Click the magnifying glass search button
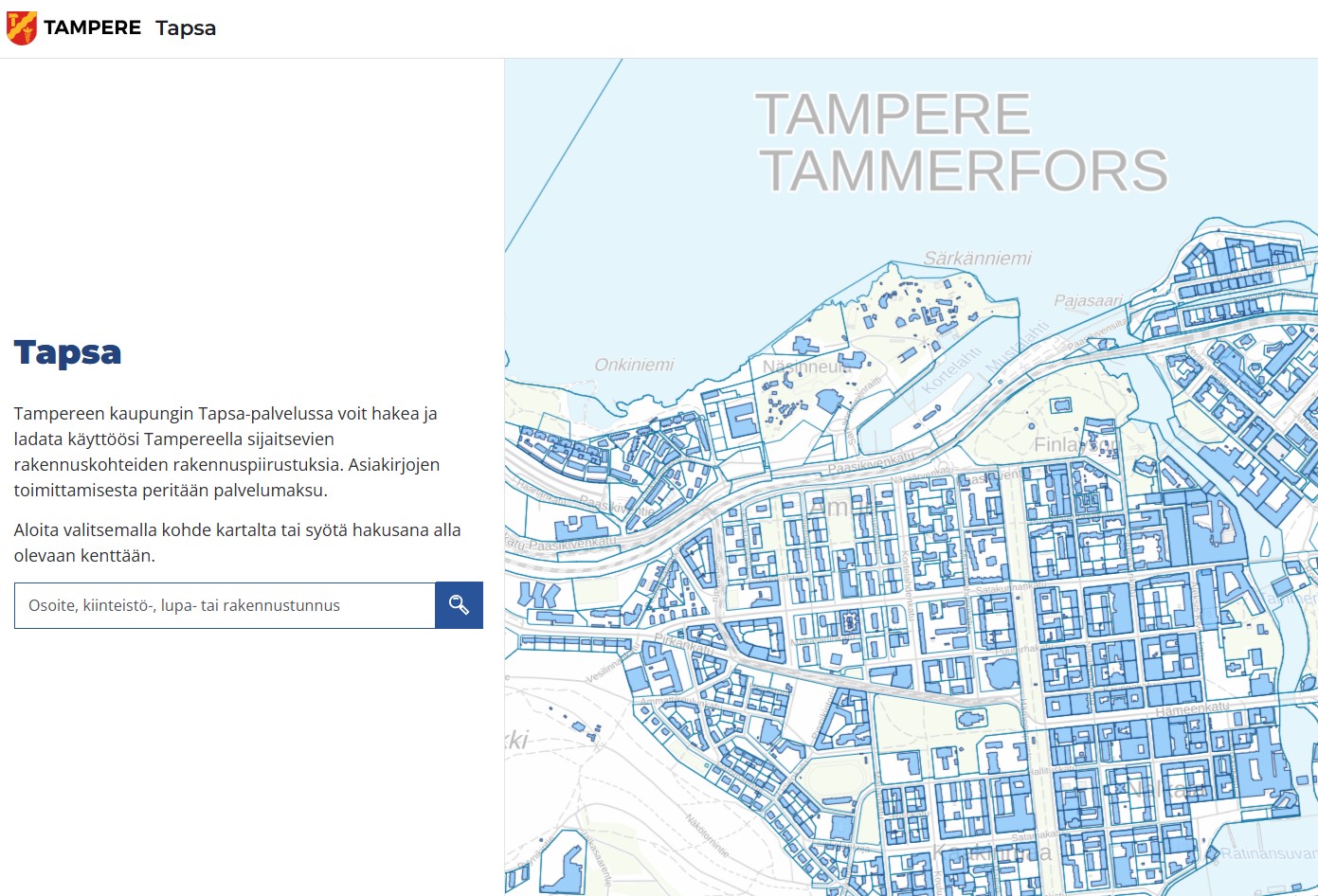The image size is (1318, 896). [x=459, y=605]
